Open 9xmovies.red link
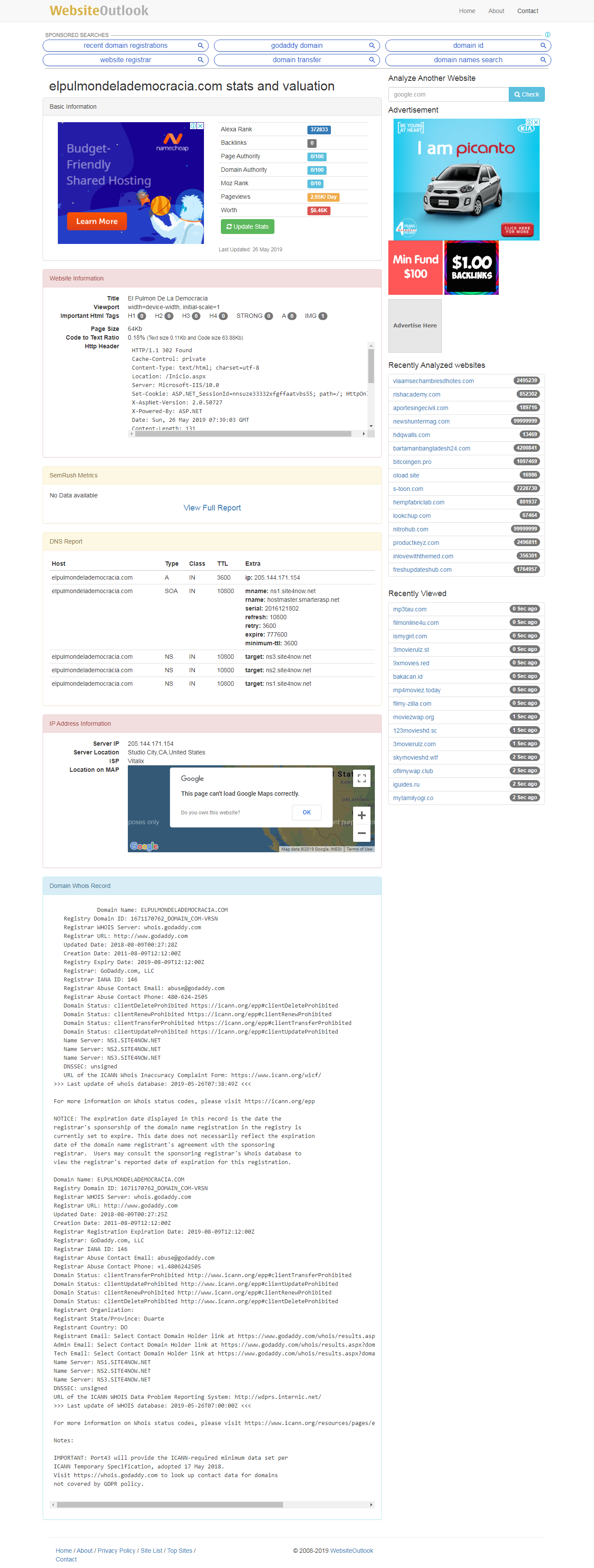The width and height of the screenshot is (594, 1568). pyautogui.click(x=411, y=663)
